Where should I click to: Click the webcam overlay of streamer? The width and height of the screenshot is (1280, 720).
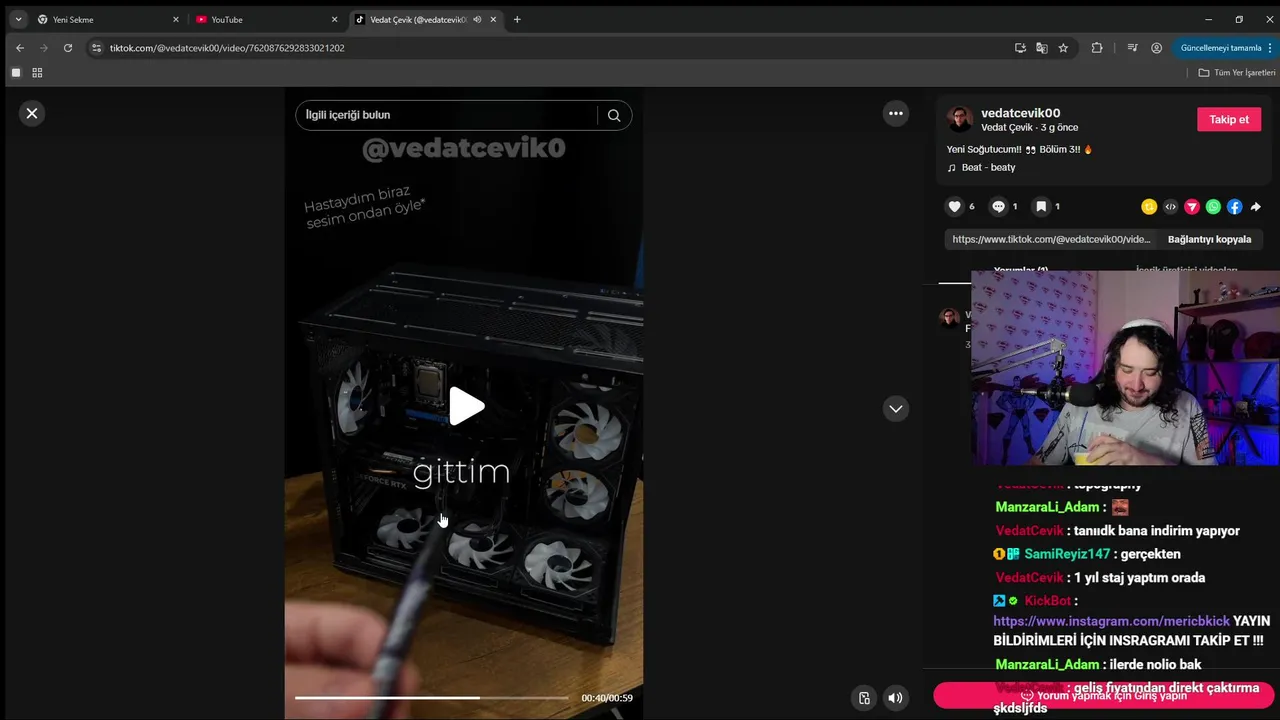[1125, 367]
